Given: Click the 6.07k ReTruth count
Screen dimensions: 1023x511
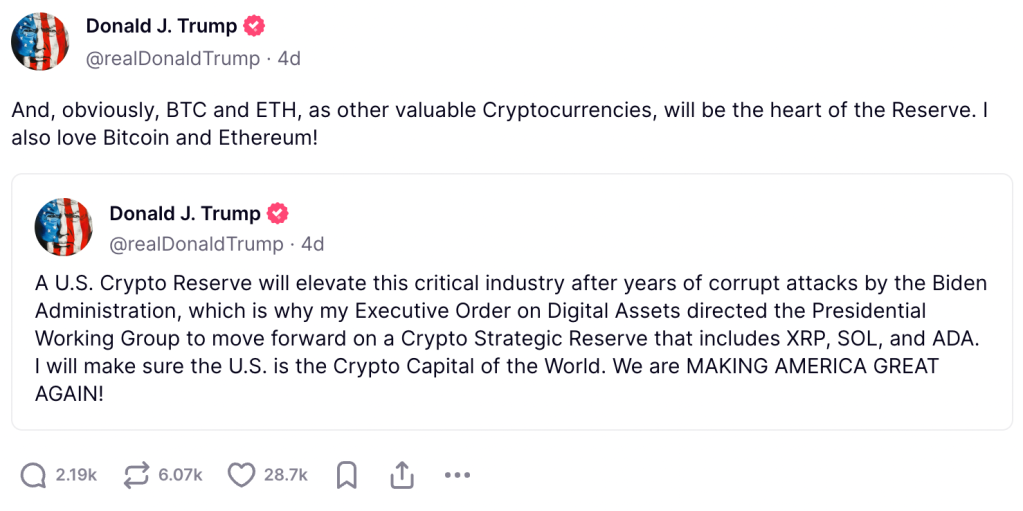Looking at the screenshot, I should 180,475.
